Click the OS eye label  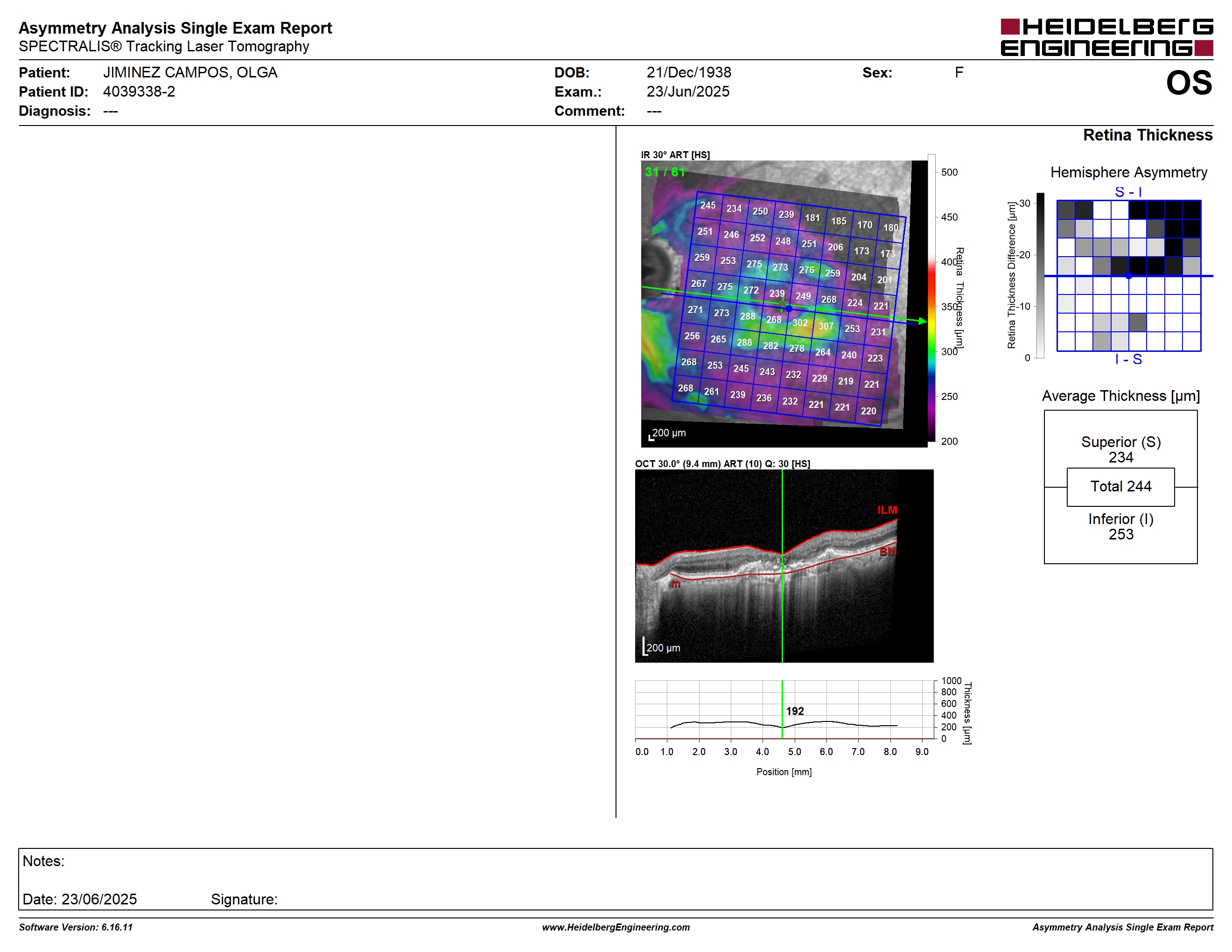click(x=1189, y=83)
